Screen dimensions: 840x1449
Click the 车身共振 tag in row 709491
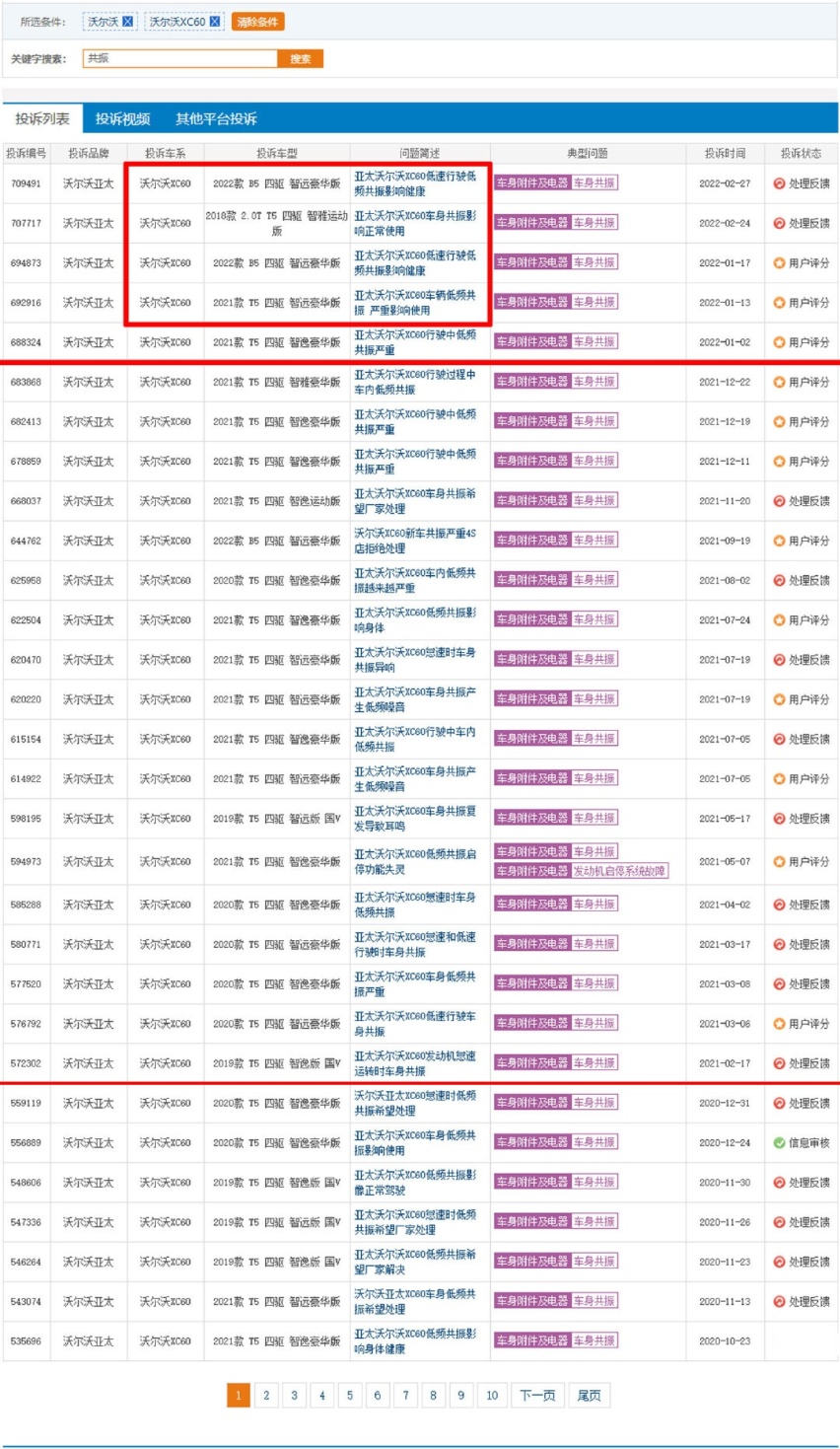pyautogui.click(x=595, y=182)
